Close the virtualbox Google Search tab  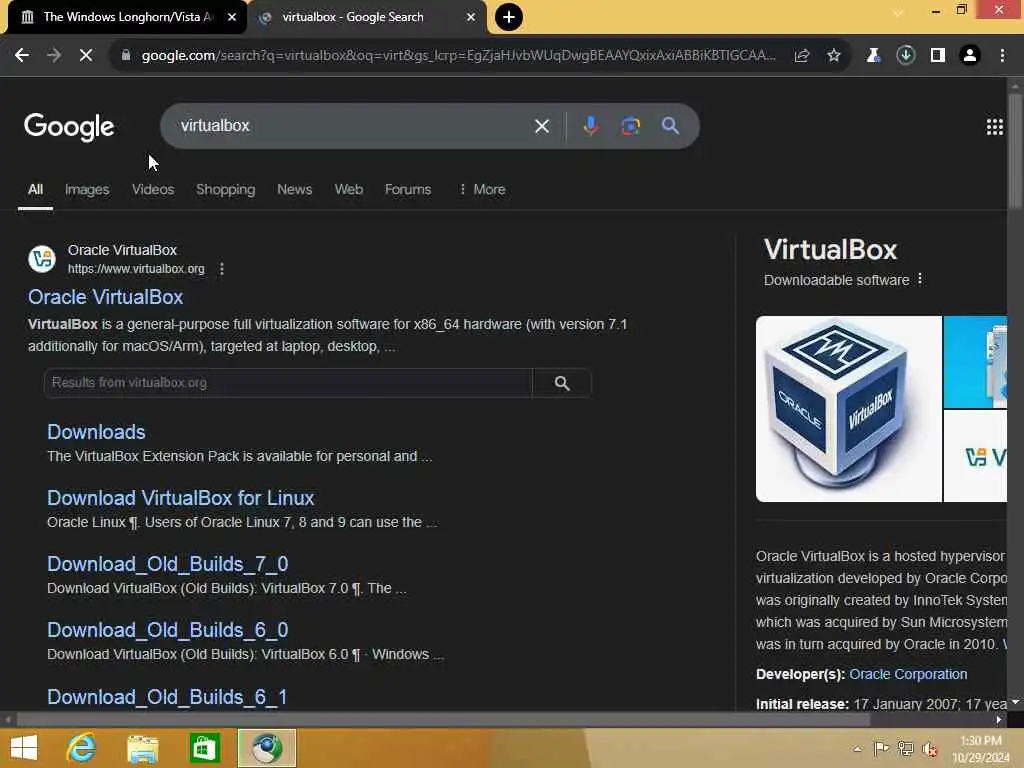coord(470,17)
